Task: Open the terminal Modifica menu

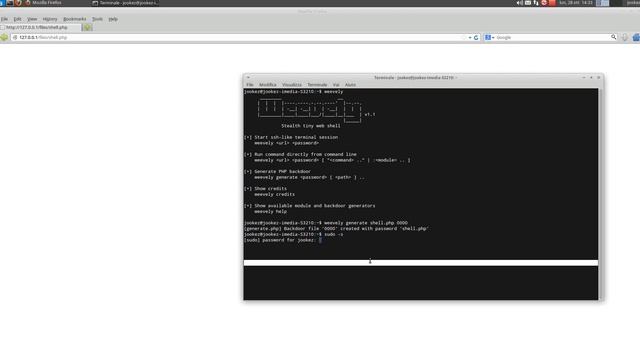Action: pos(268,85)
